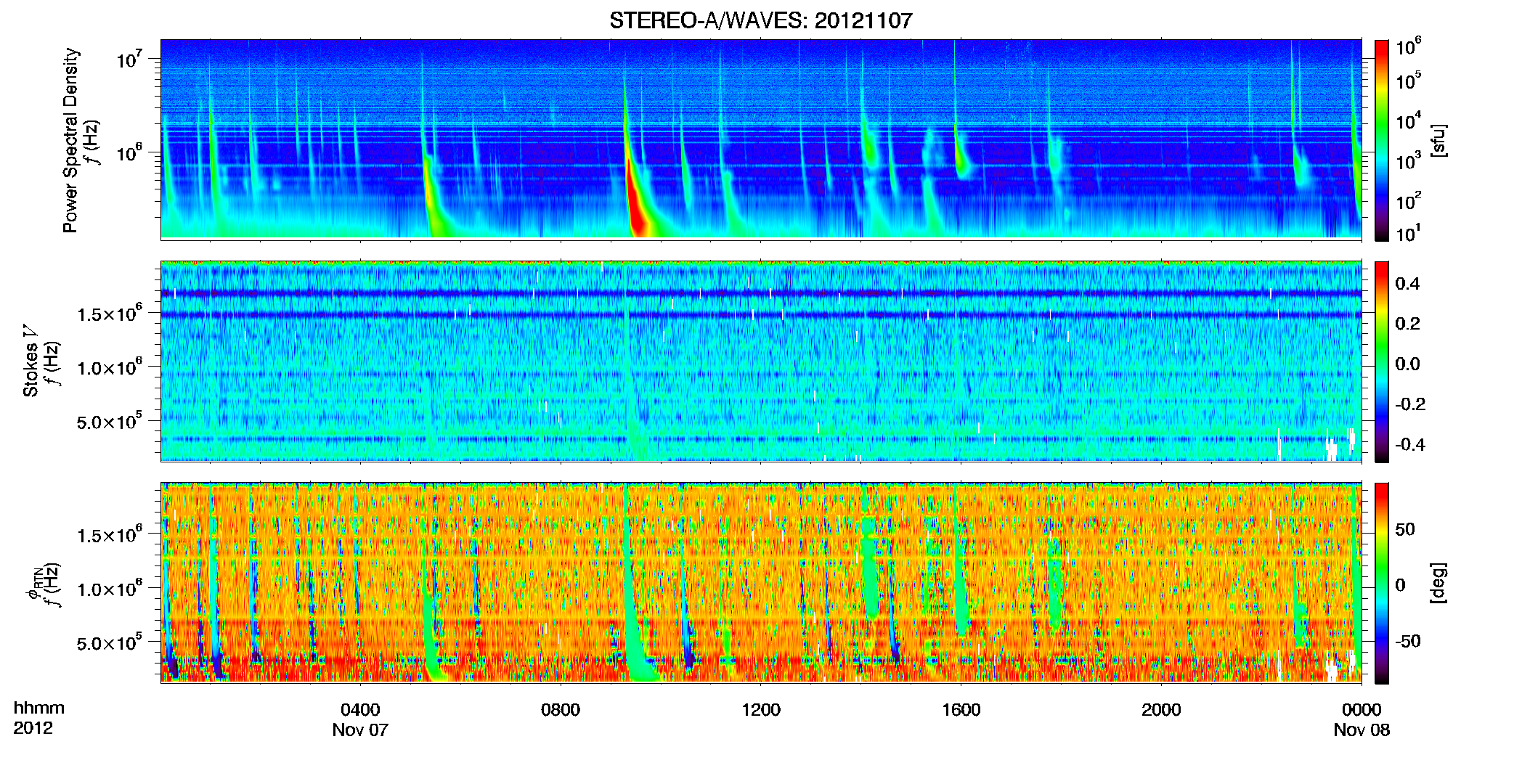This screenshot has width=1522, height=784.
Task: Click the 1.5×10^6 tick on Stokes V axis
Action: pyautogui.click(x=109, y=313)
